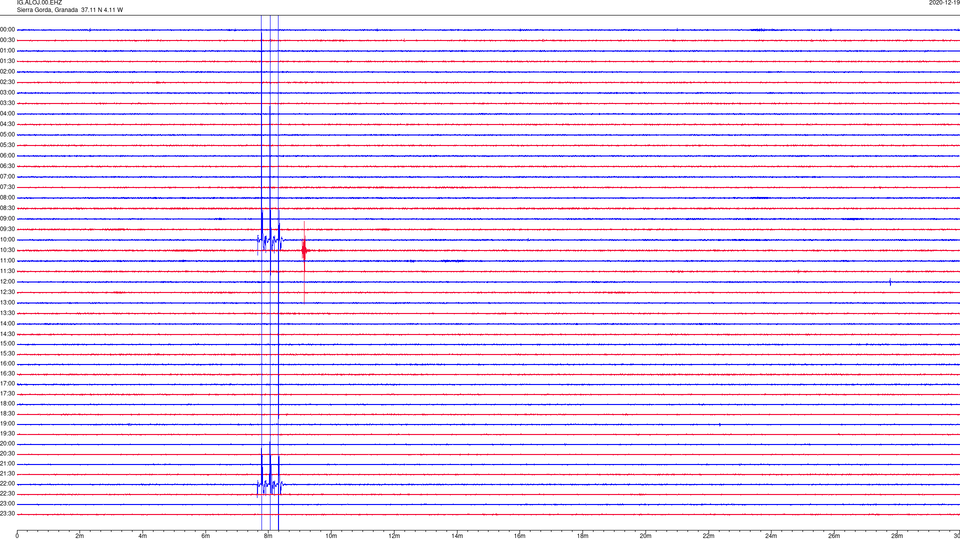
Task: Select the 00:30 time label
Action: [x=7, y=40]
